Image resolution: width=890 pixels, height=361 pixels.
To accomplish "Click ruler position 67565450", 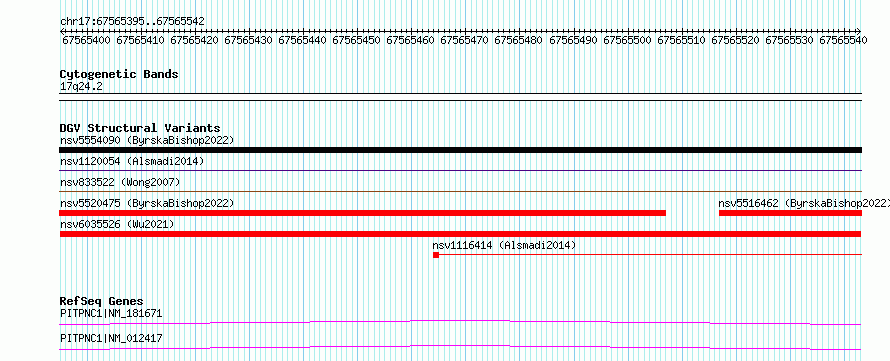I will point(356,40).
